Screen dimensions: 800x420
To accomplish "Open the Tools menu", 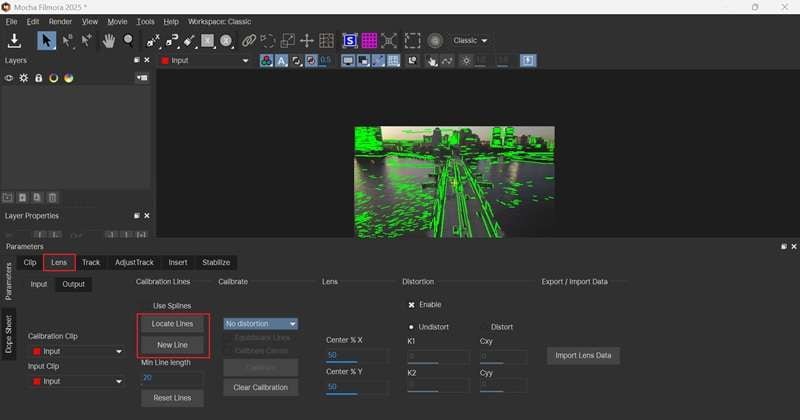I will click(145, 21).
